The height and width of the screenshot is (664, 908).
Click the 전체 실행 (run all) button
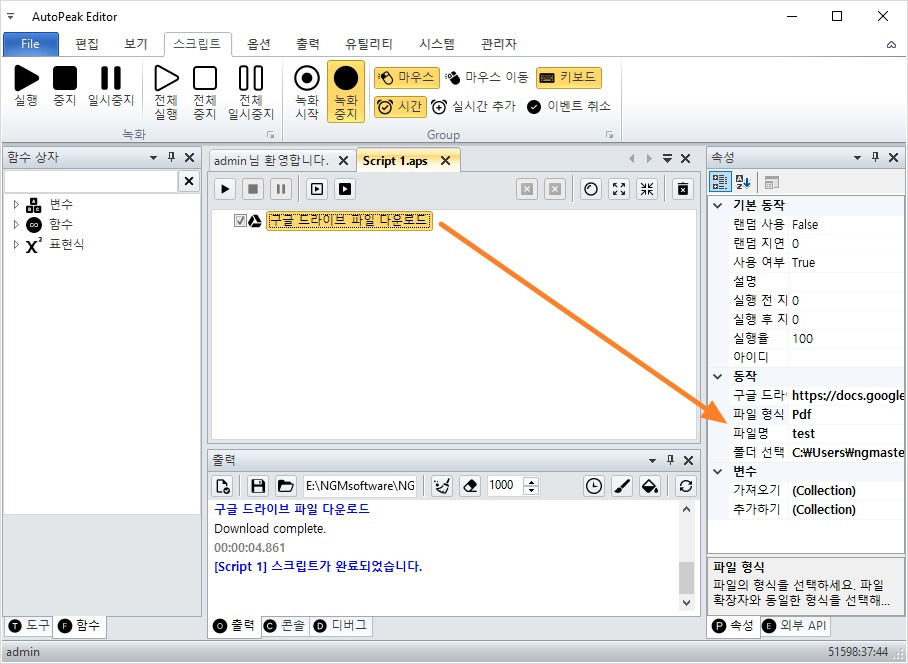(166, 93)
